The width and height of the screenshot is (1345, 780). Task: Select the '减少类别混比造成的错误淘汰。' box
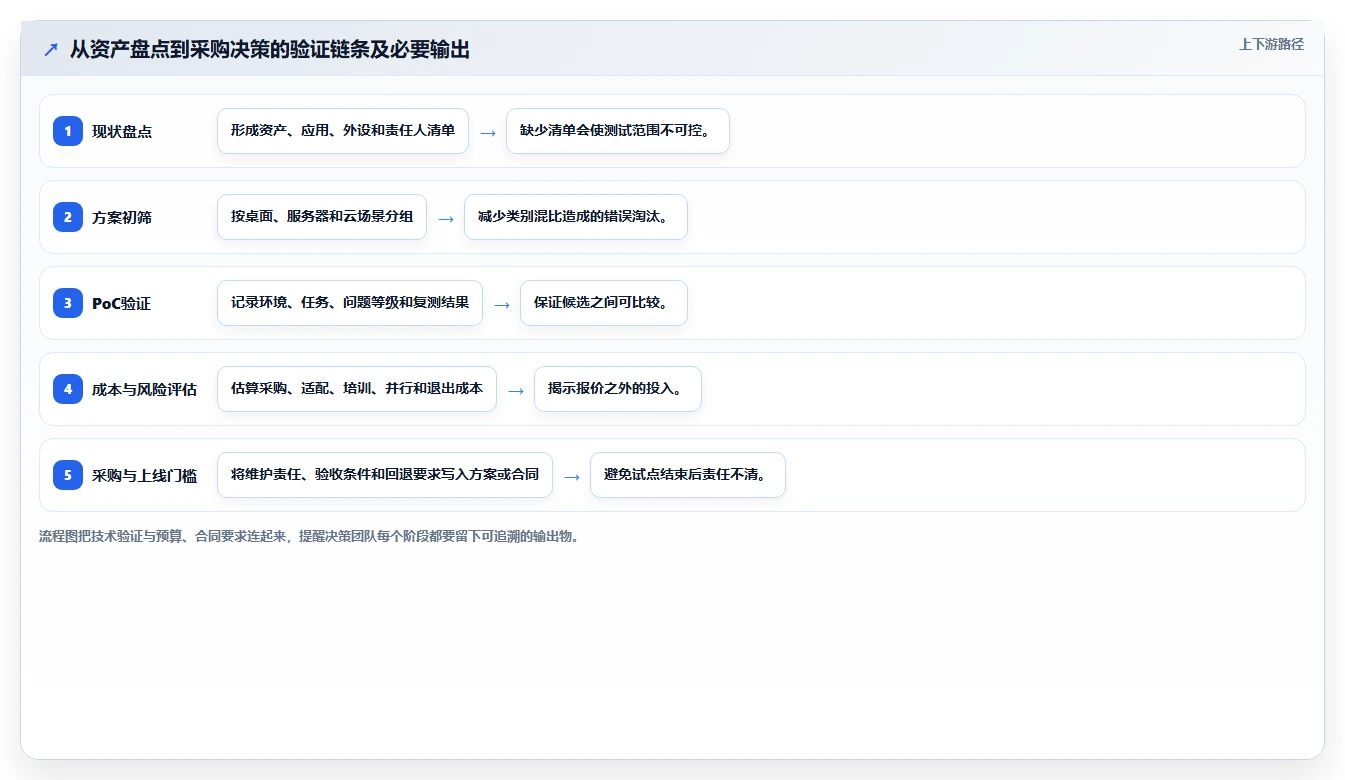(576, 217)
